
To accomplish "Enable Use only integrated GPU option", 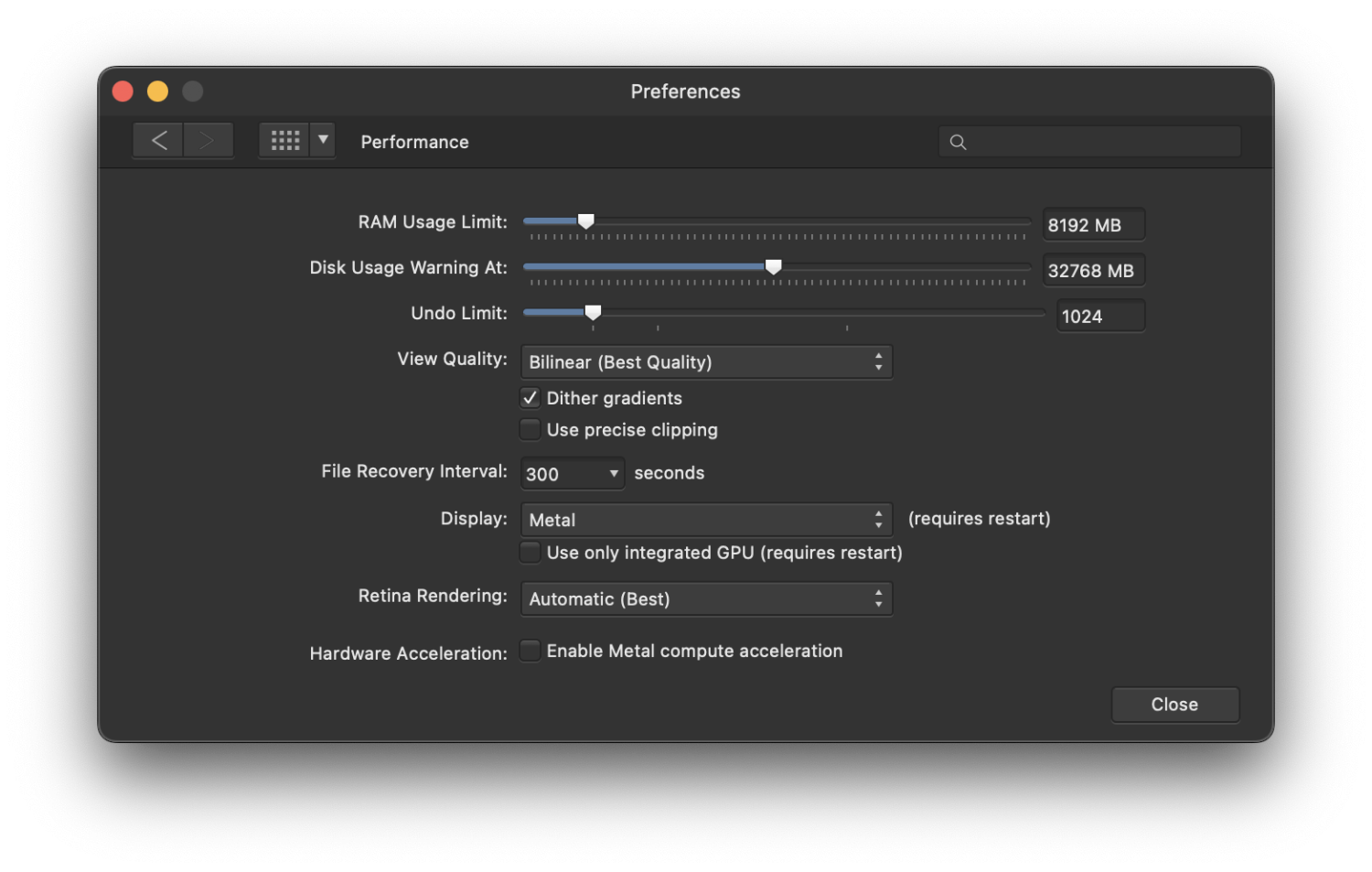I will pos(531,553).
